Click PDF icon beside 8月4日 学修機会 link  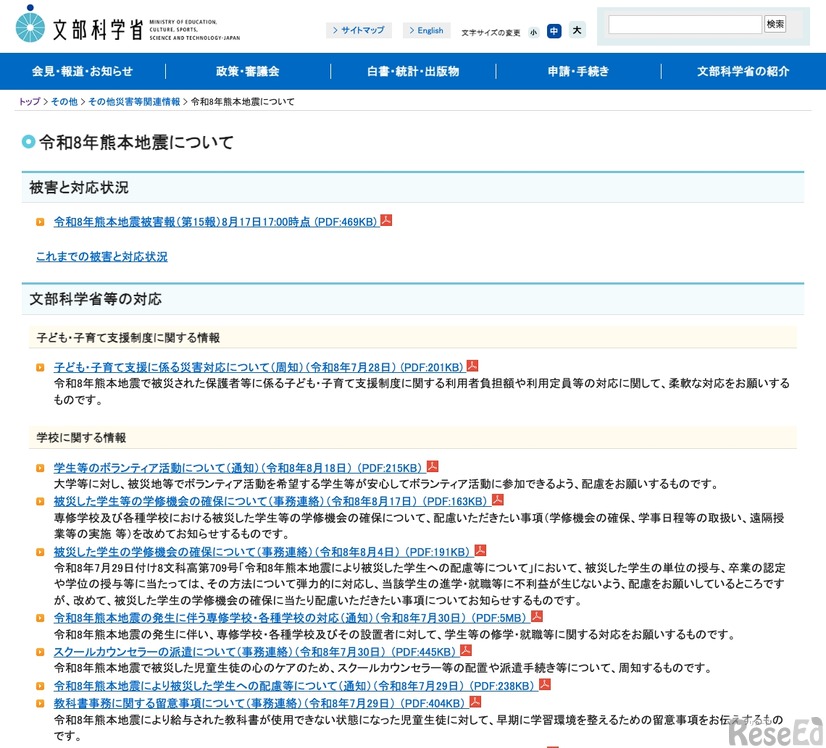(x=480, y=550)
